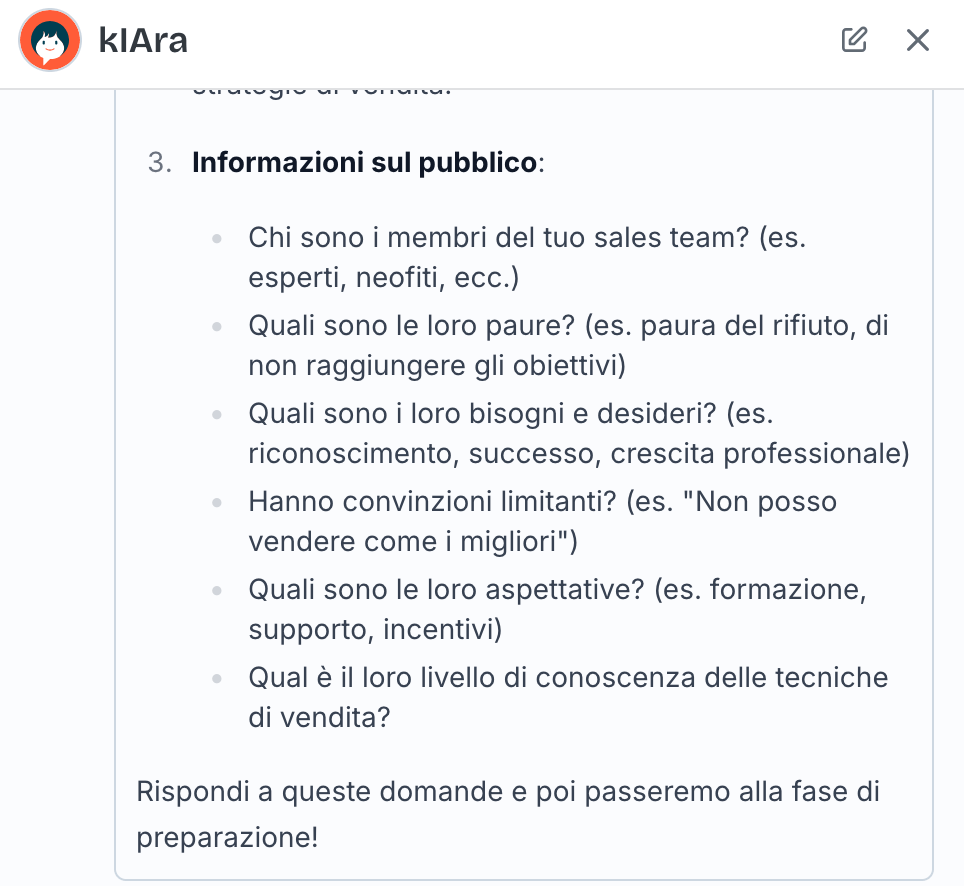
Task: Click the "riconoscimento, successo, crescita professionale" line
Action: 579,453
